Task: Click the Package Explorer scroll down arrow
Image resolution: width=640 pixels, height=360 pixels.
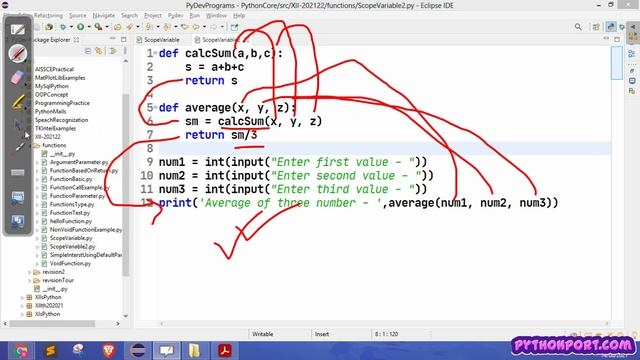Action: point(125,316)
